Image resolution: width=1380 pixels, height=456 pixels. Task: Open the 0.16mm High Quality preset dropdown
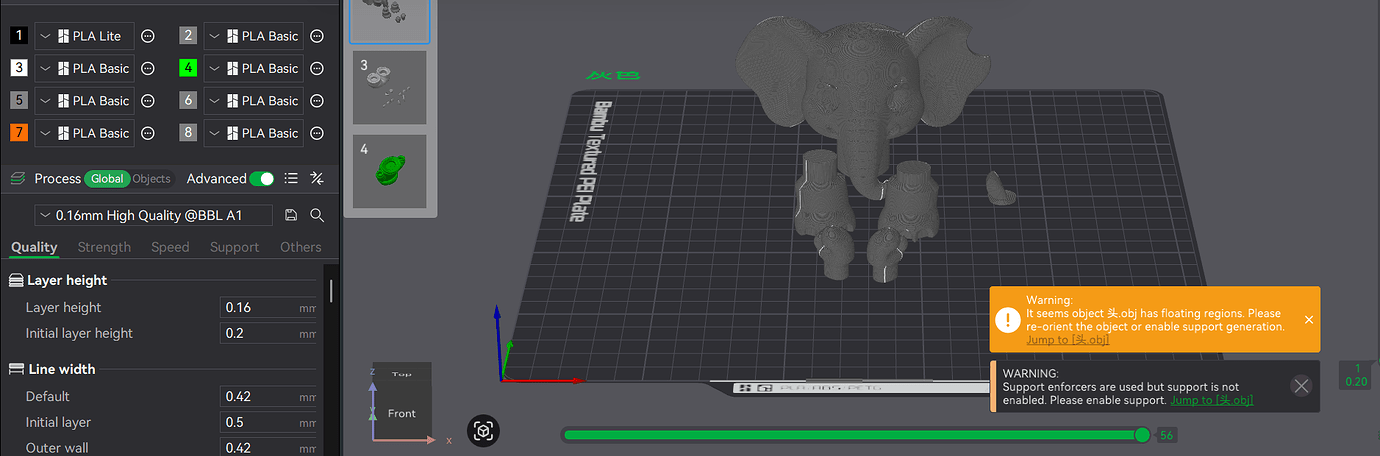click(x=153, y=215)
